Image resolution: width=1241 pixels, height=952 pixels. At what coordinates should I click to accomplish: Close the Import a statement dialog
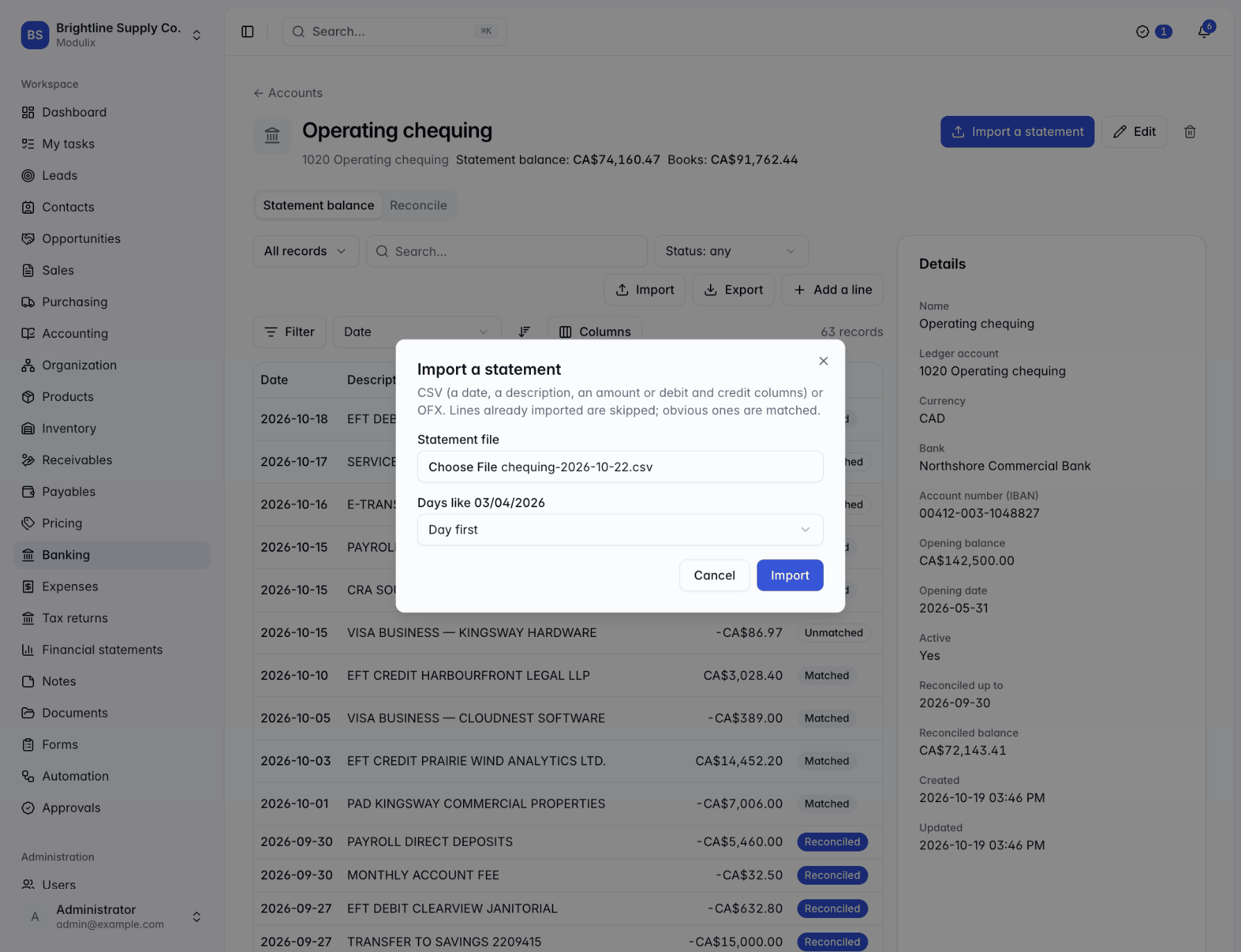(x=823, y=361)
